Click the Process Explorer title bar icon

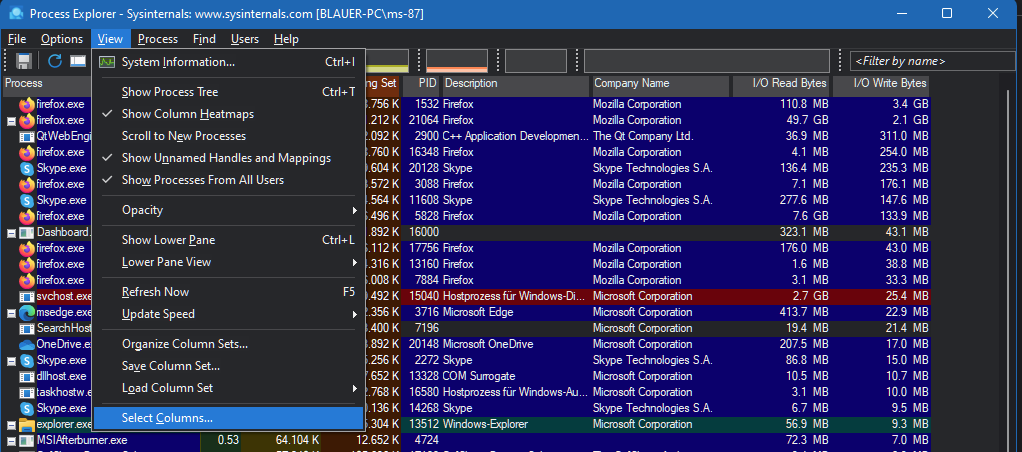coord(16,13)
